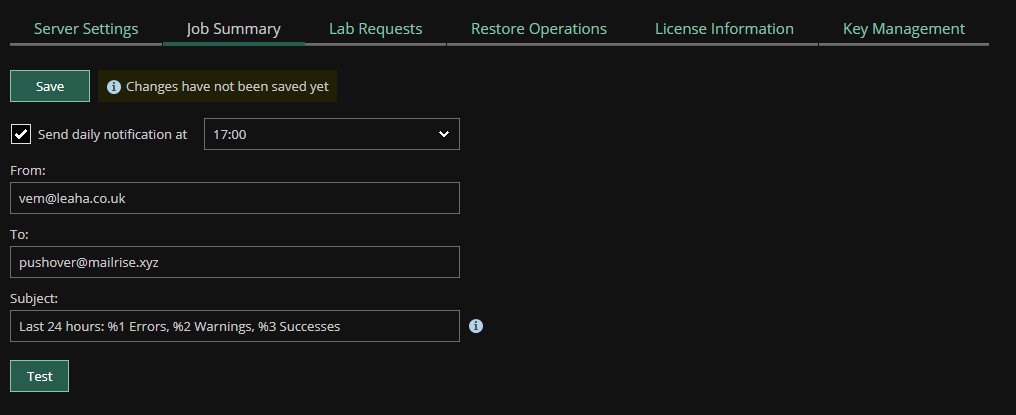This screenshot has width=1016, height=415.
Task: Click the 'From:' field label
Action: coord(28,171)
